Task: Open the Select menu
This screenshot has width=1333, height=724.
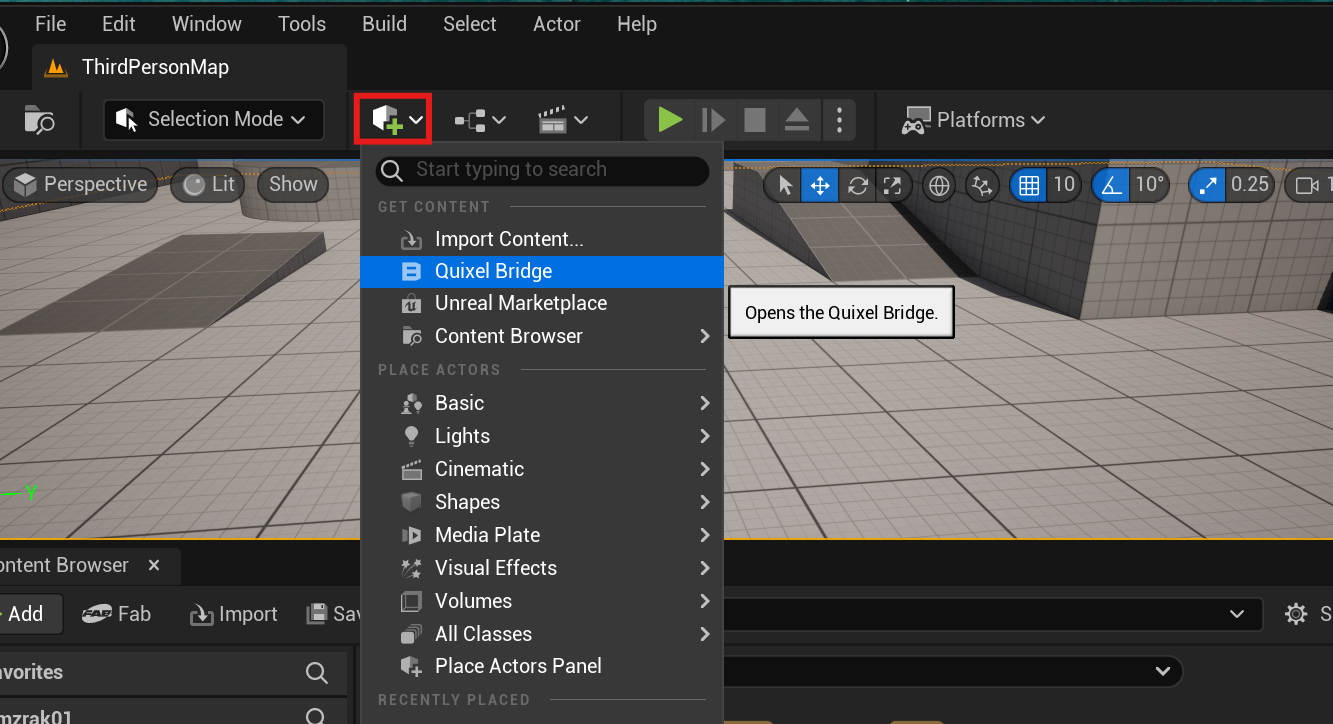Action: [x=470, y=24]
